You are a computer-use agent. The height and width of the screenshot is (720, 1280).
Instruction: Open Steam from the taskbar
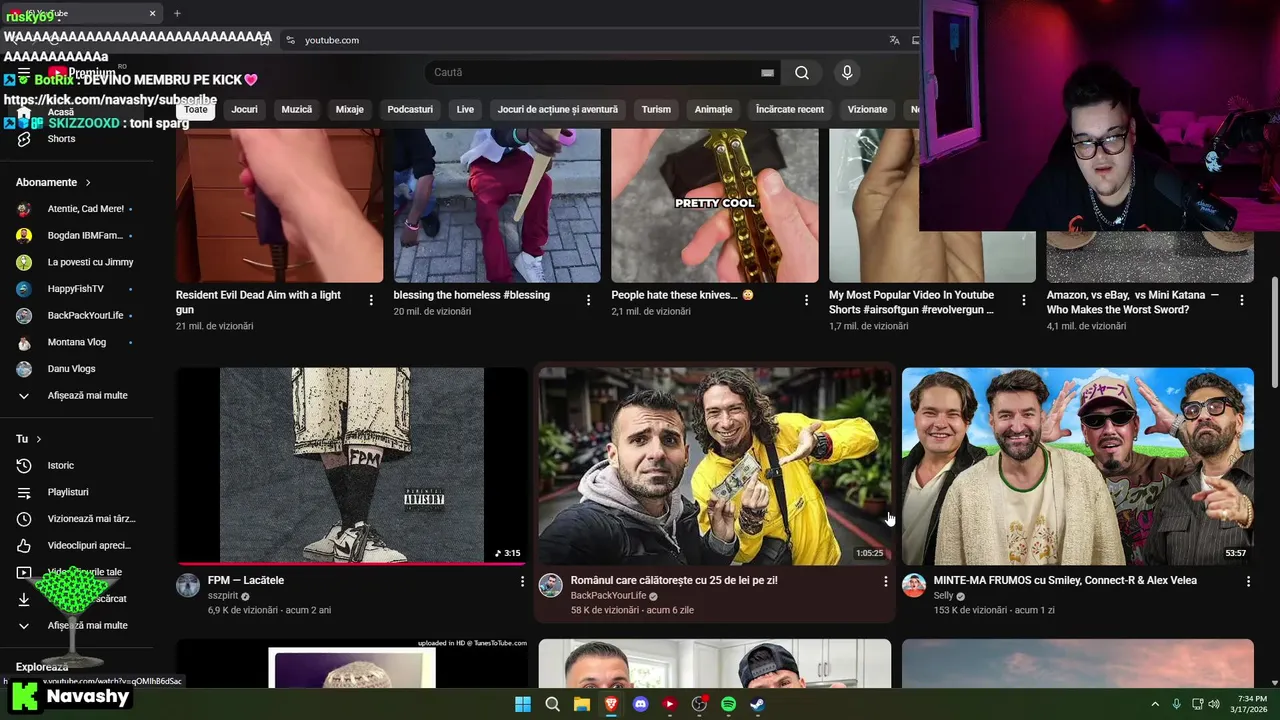click(758, 704)
